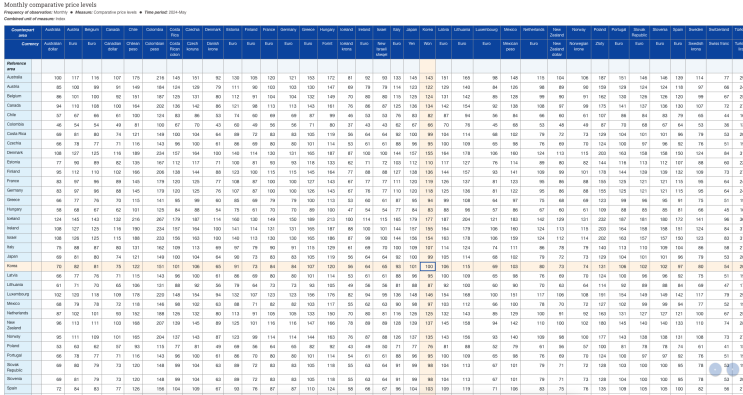This screenshot has height=395, width=743.
Task: Select the Estonia row label
Action: pyautogui.click(x=18, y=162)
